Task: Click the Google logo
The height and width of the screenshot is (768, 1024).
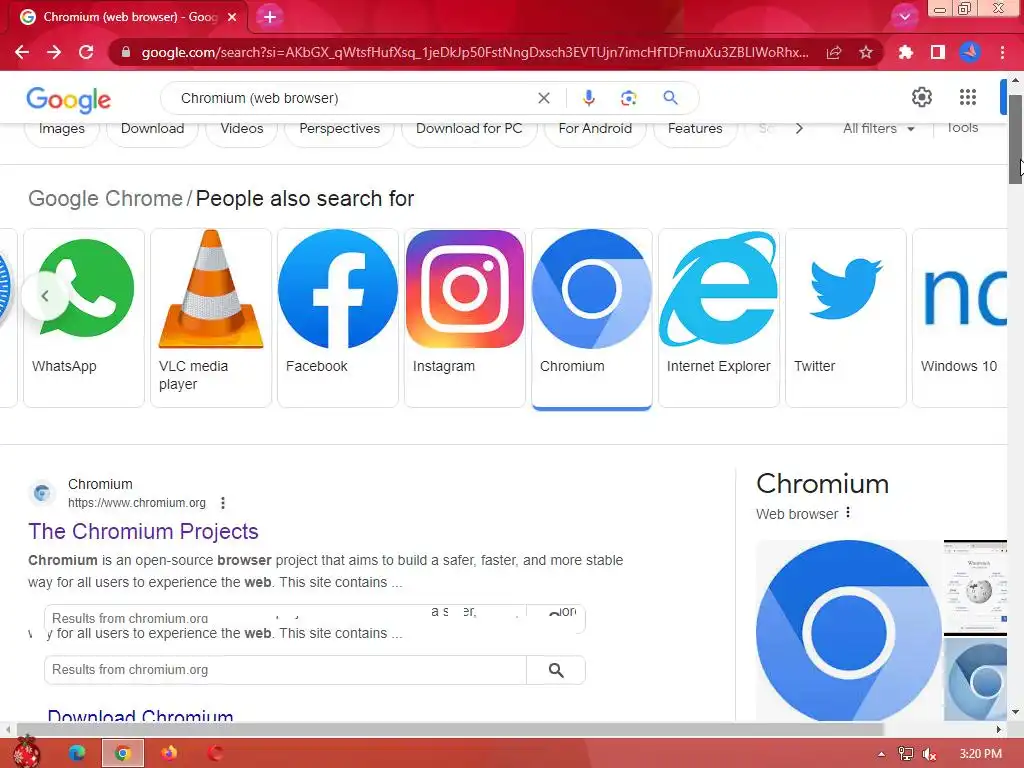Action: [69, 100]
